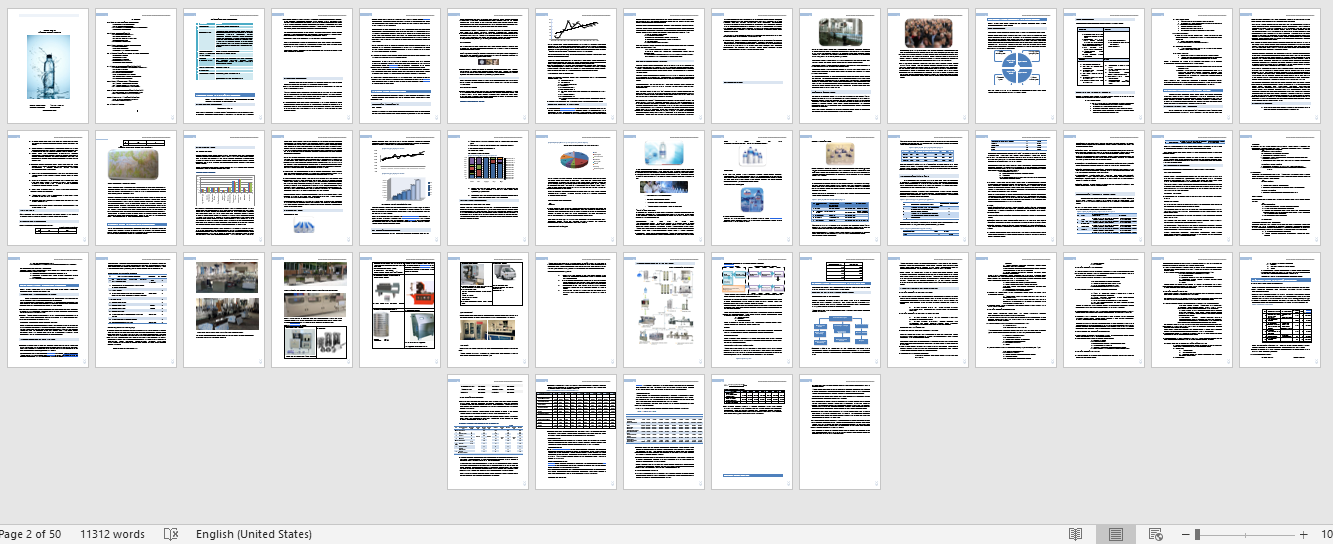Change language English (United States)

tap(253, 534)
